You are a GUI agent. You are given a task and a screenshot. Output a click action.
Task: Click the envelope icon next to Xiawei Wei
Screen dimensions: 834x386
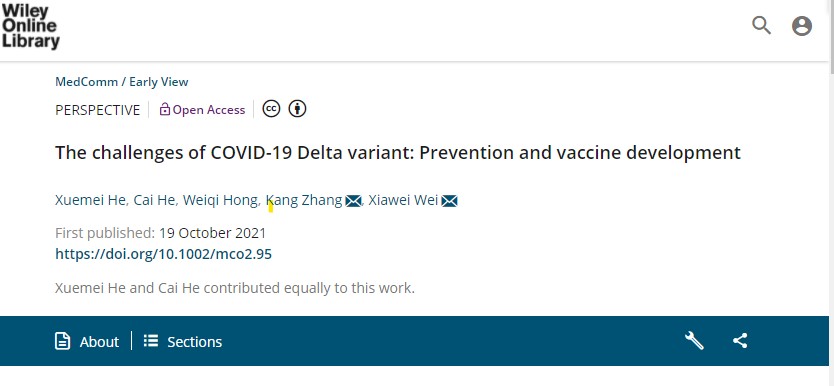(449, 201)
